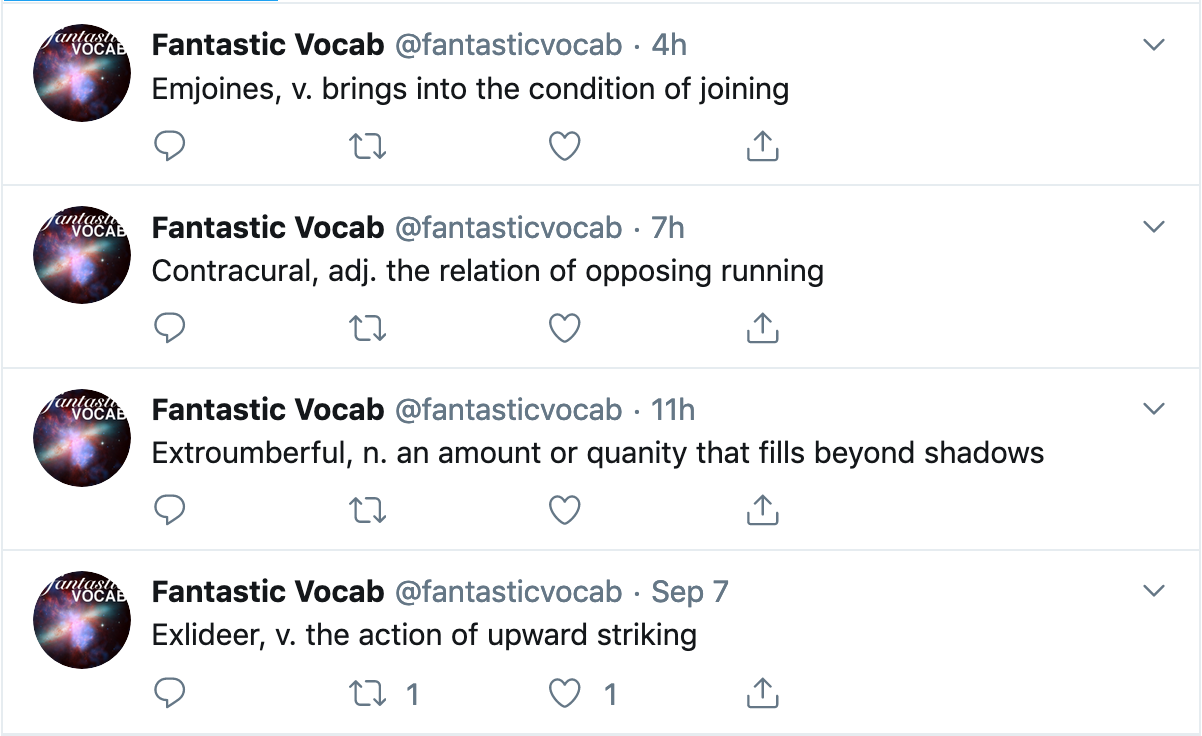
Task: Retweet the Emjoines tweet
Action: 367,147
